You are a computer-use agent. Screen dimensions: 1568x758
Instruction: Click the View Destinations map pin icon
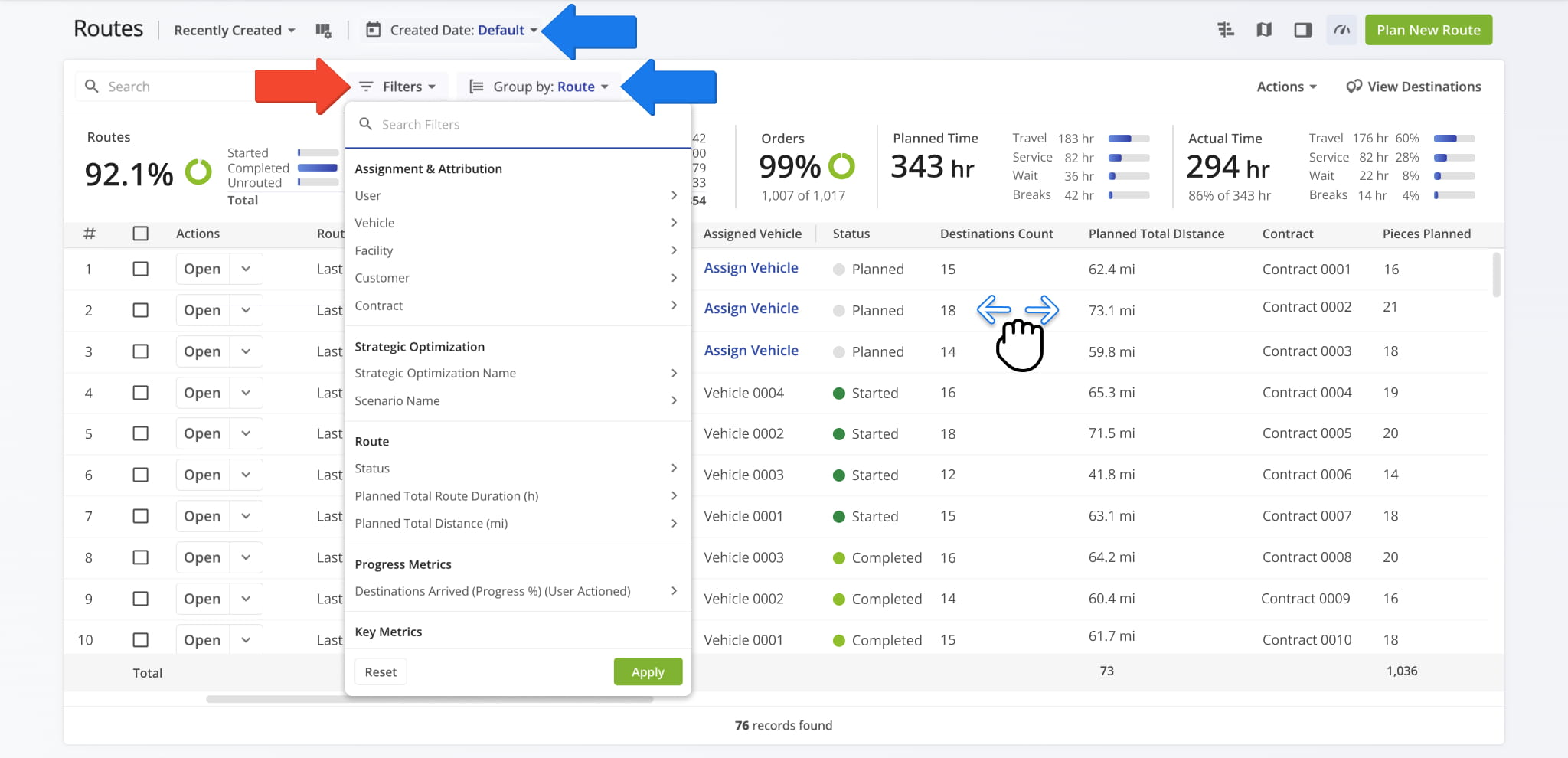pos(1354,87)
